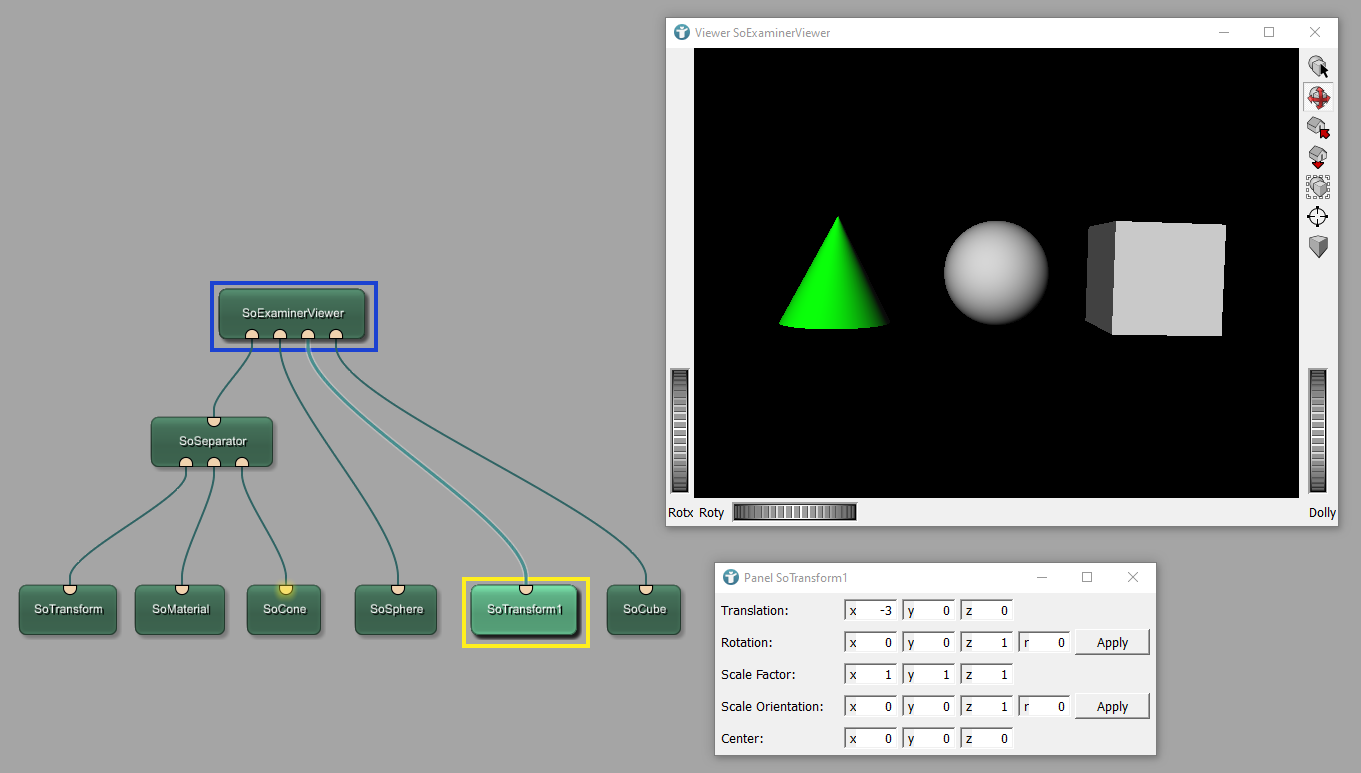Select the SoSeparator node

point(212,440)
